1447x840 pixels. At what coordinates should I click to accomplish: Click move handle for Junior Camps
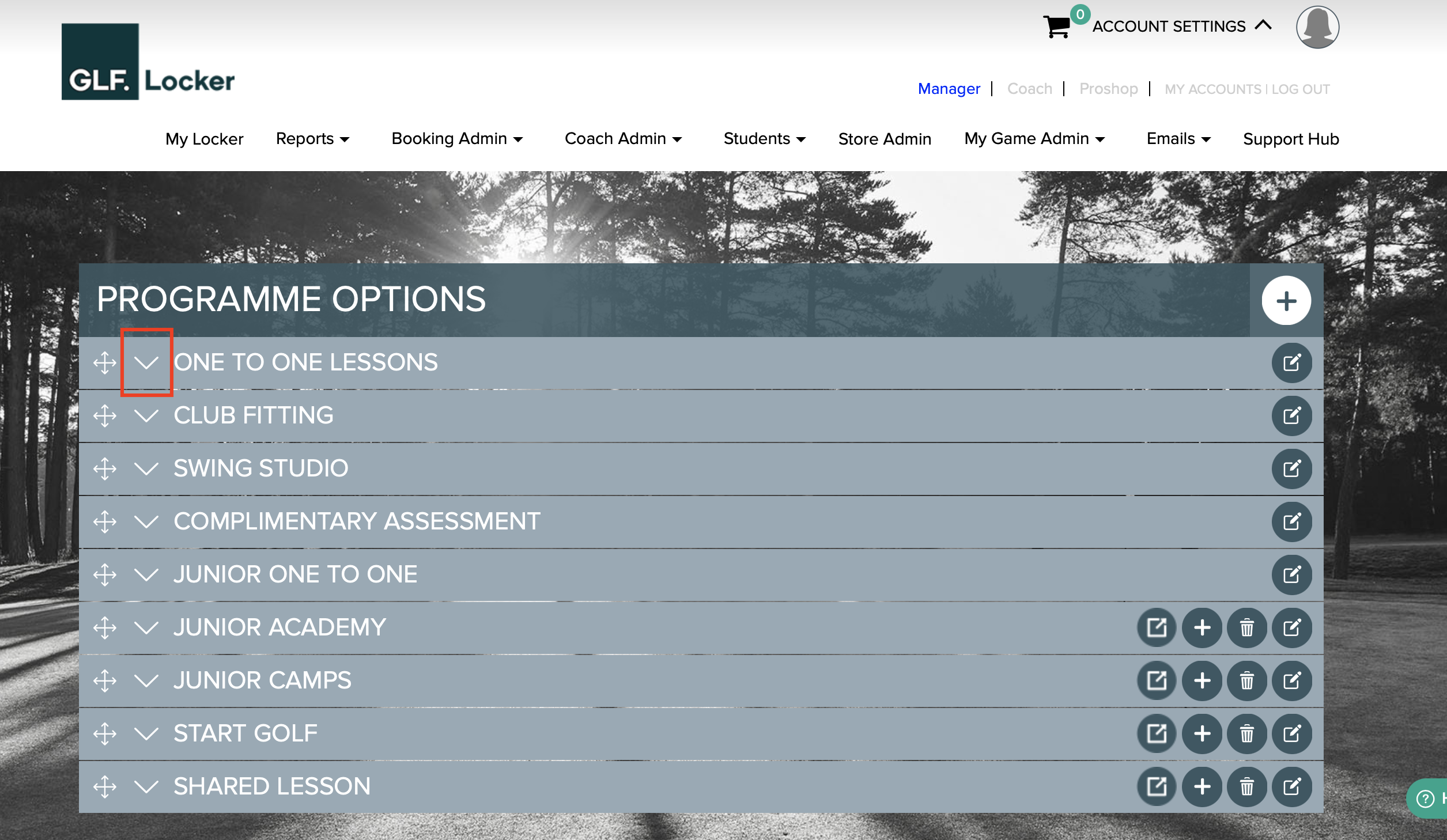105,680
